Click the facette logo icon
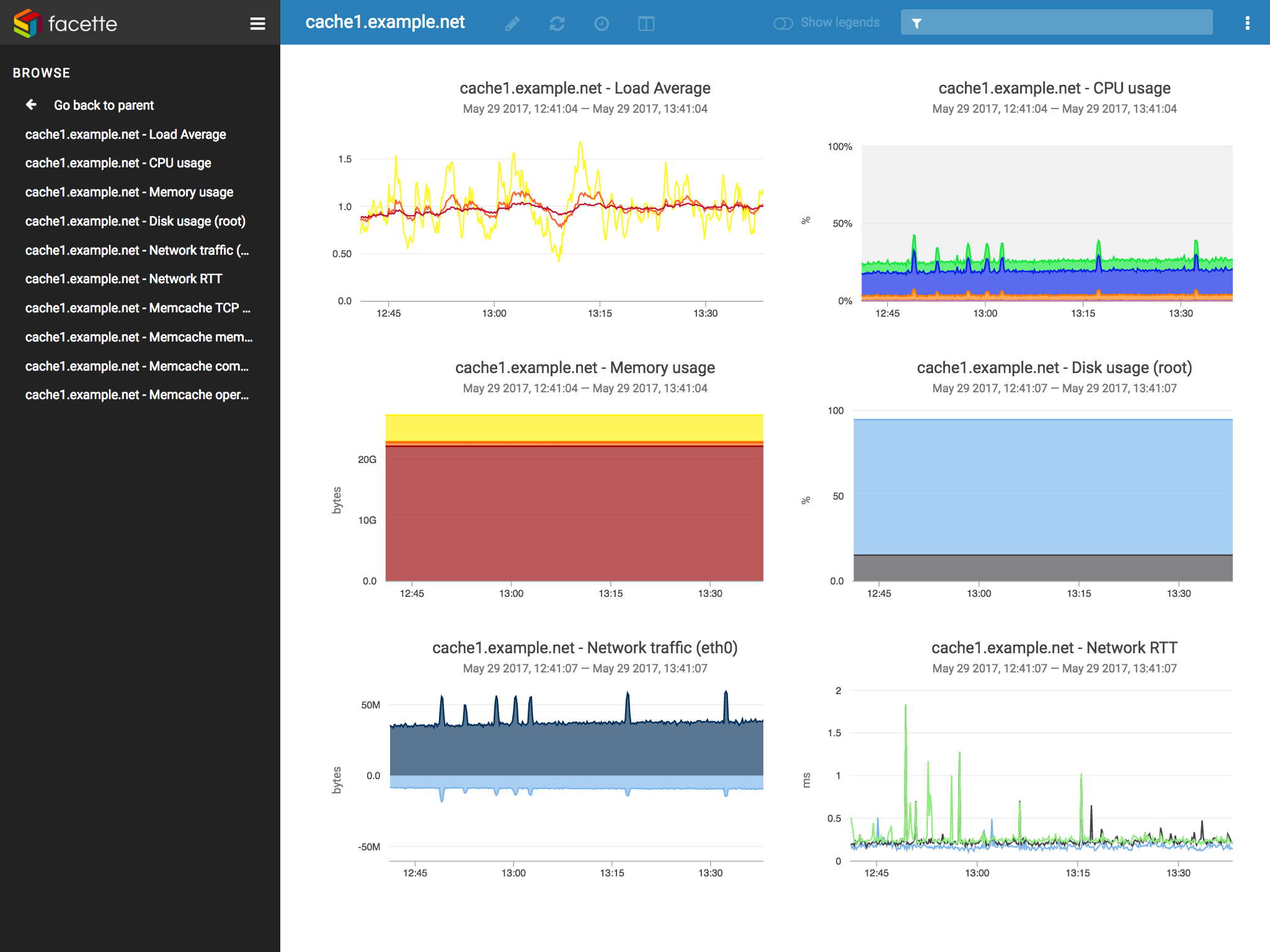This screenshot has width=1270, height=952. coord(27,23)
